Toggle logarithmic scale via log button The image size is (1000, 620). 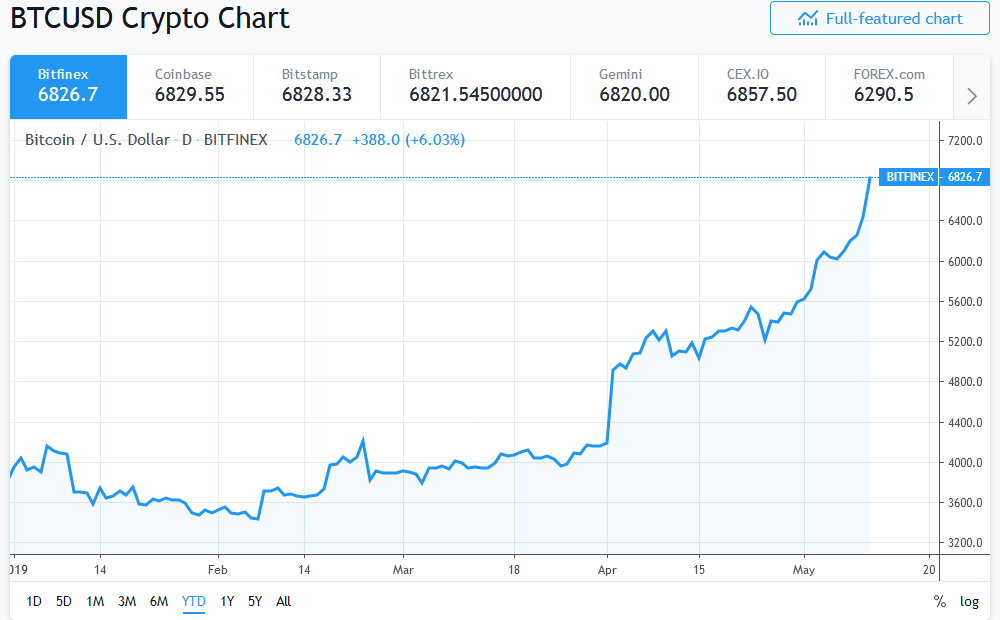point(968,601)
